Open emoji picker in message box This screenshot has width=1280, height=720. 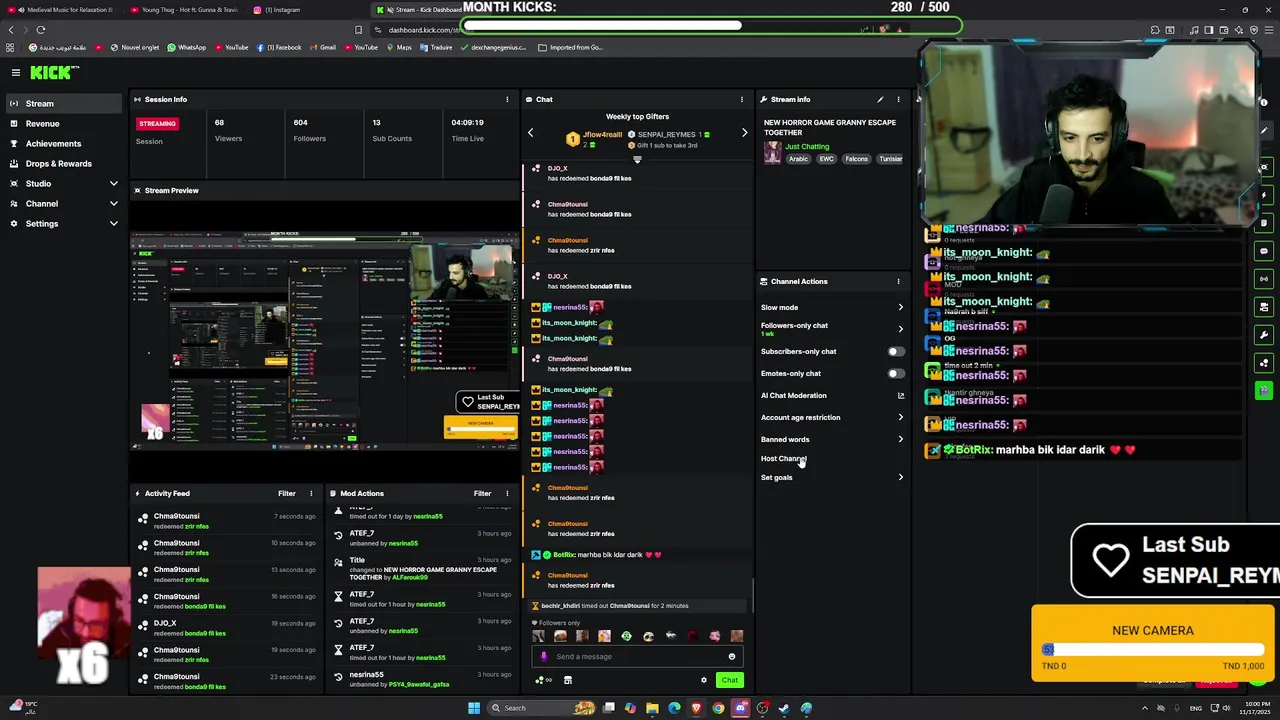click(x=732, y=657)
